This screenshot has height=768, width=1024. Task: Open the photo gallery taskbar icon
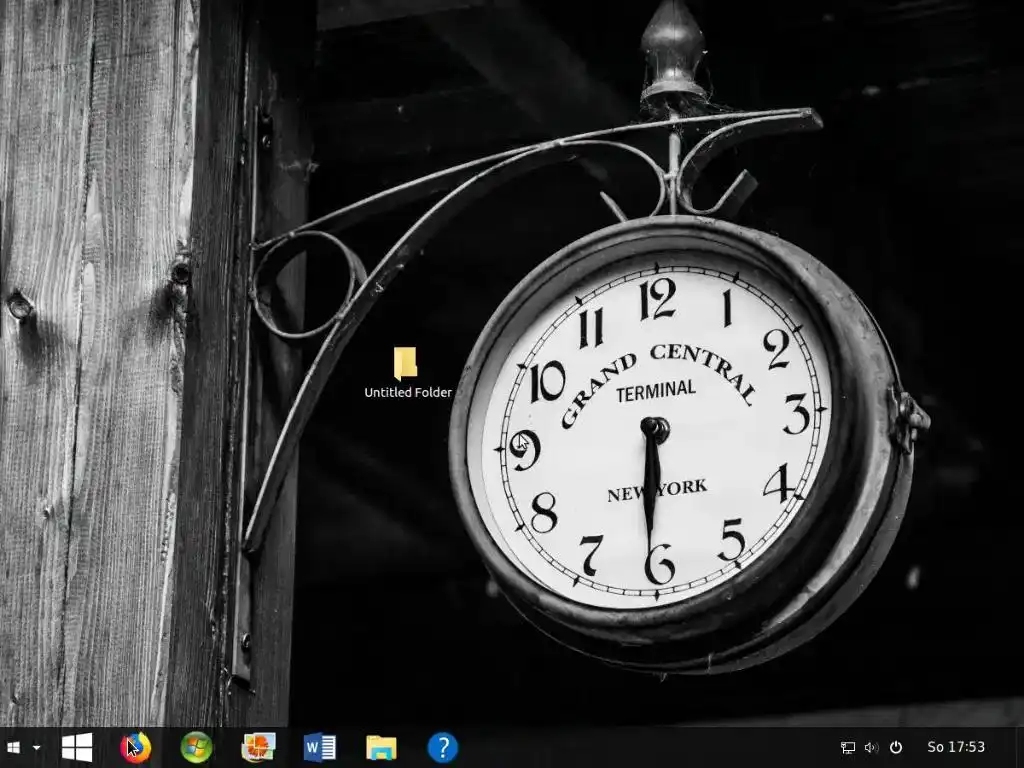point(259,747)
